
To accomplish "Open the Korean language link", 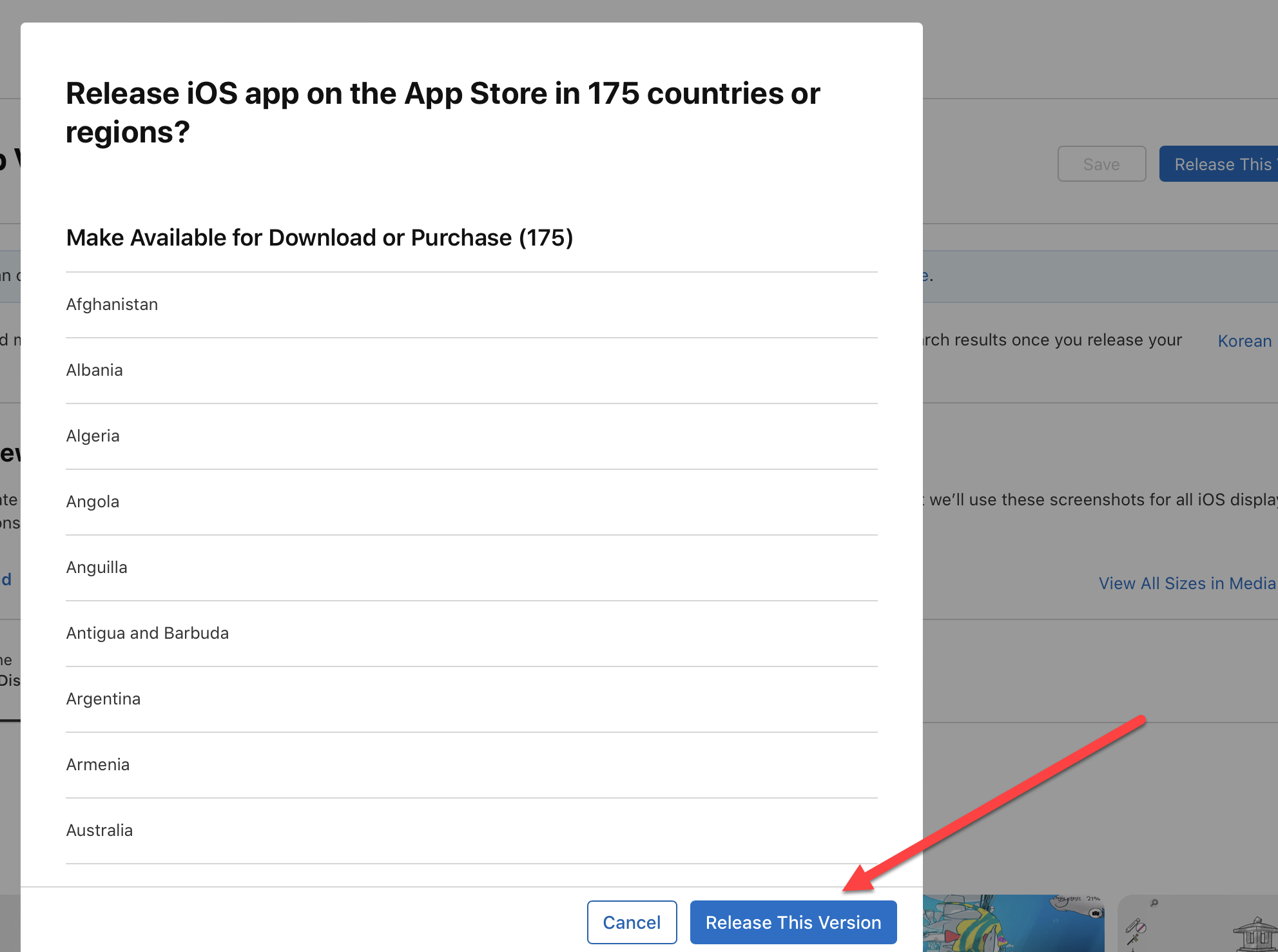I will coord(1244,341).
